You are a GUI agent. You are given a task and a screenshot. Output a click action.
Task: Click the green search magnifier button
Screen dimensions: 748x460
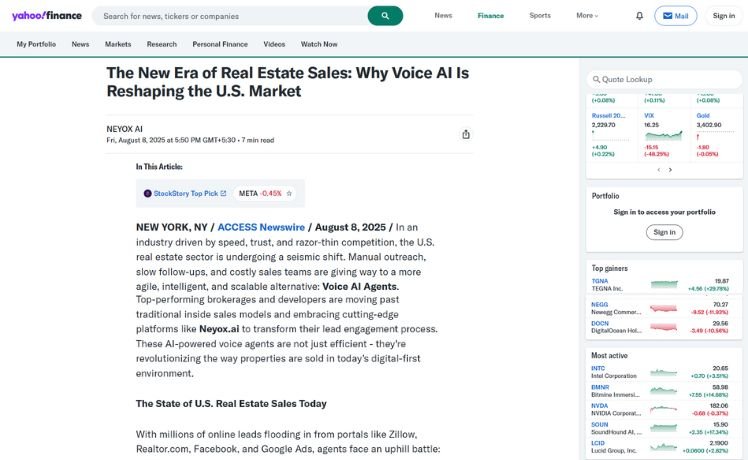click(385, 16)
